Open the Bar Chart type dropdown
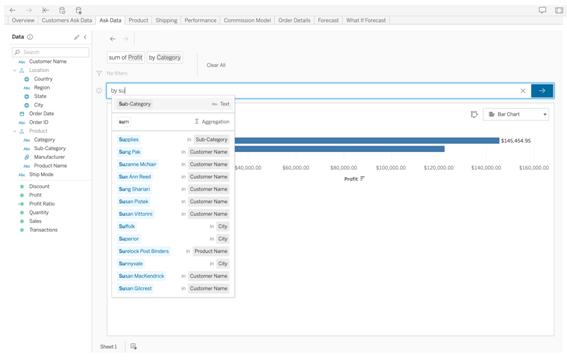567x361 pixels. coord(516,114)
